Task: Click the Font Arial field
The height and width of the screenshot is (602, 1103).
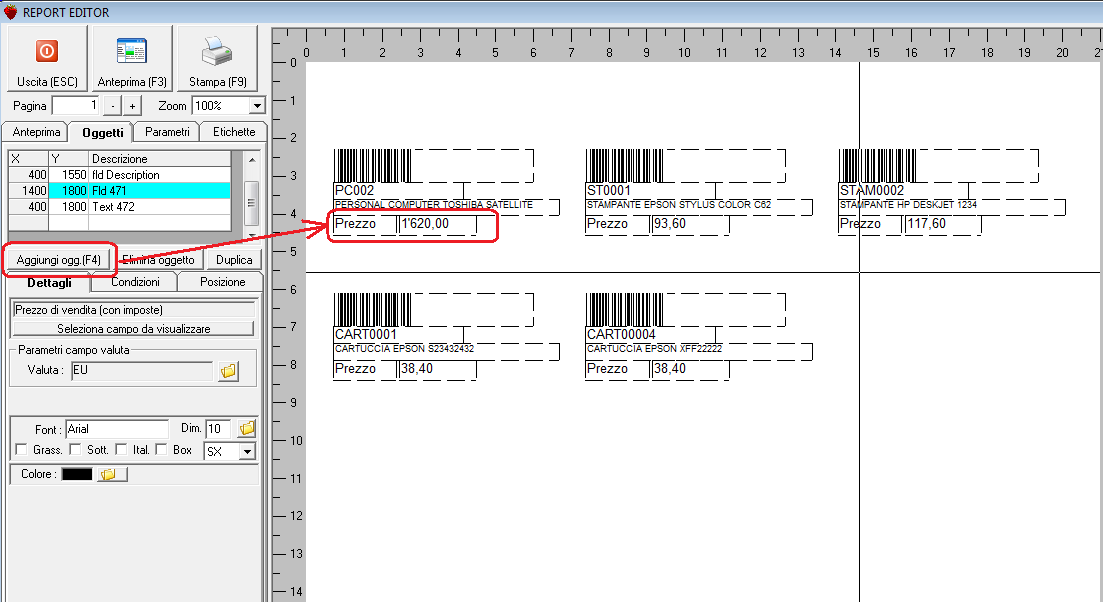Action: 117,429
